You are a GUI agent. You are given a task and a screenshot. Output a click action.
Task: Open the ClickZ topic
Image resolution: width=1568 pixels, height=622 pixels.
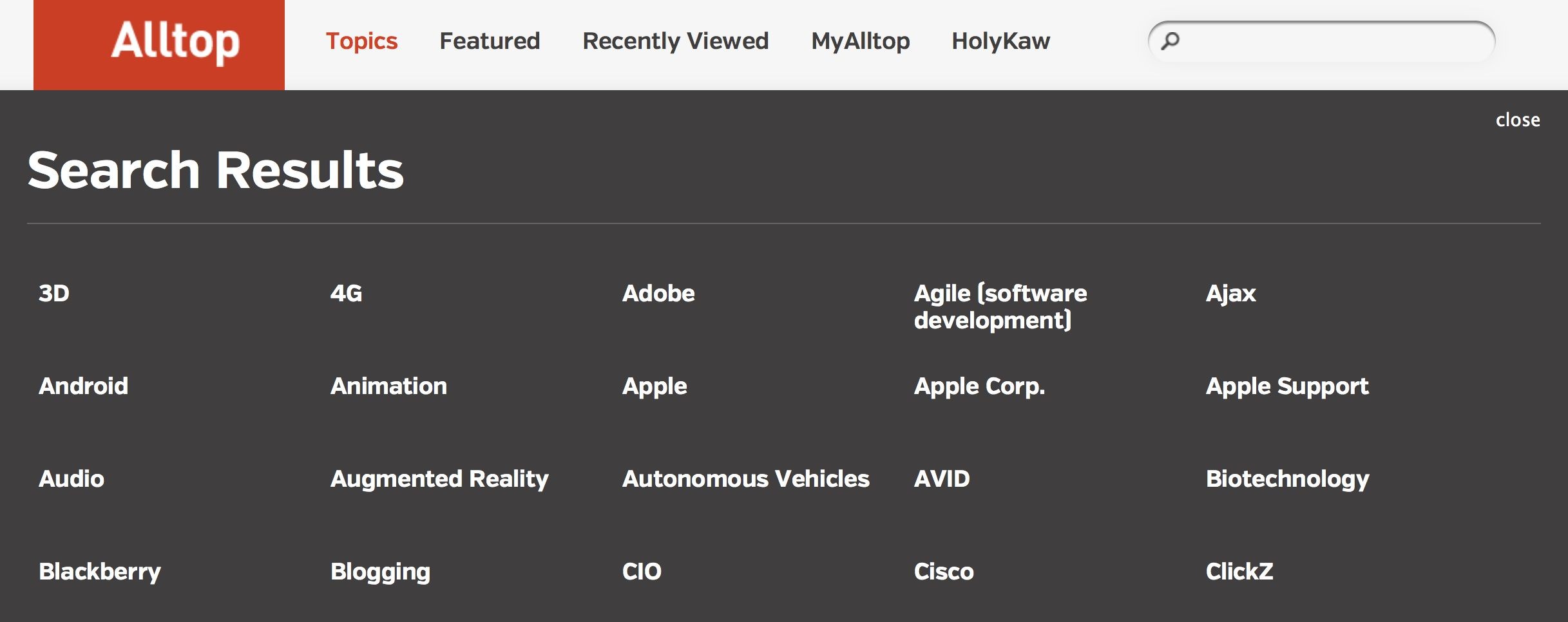(1239, 572)
